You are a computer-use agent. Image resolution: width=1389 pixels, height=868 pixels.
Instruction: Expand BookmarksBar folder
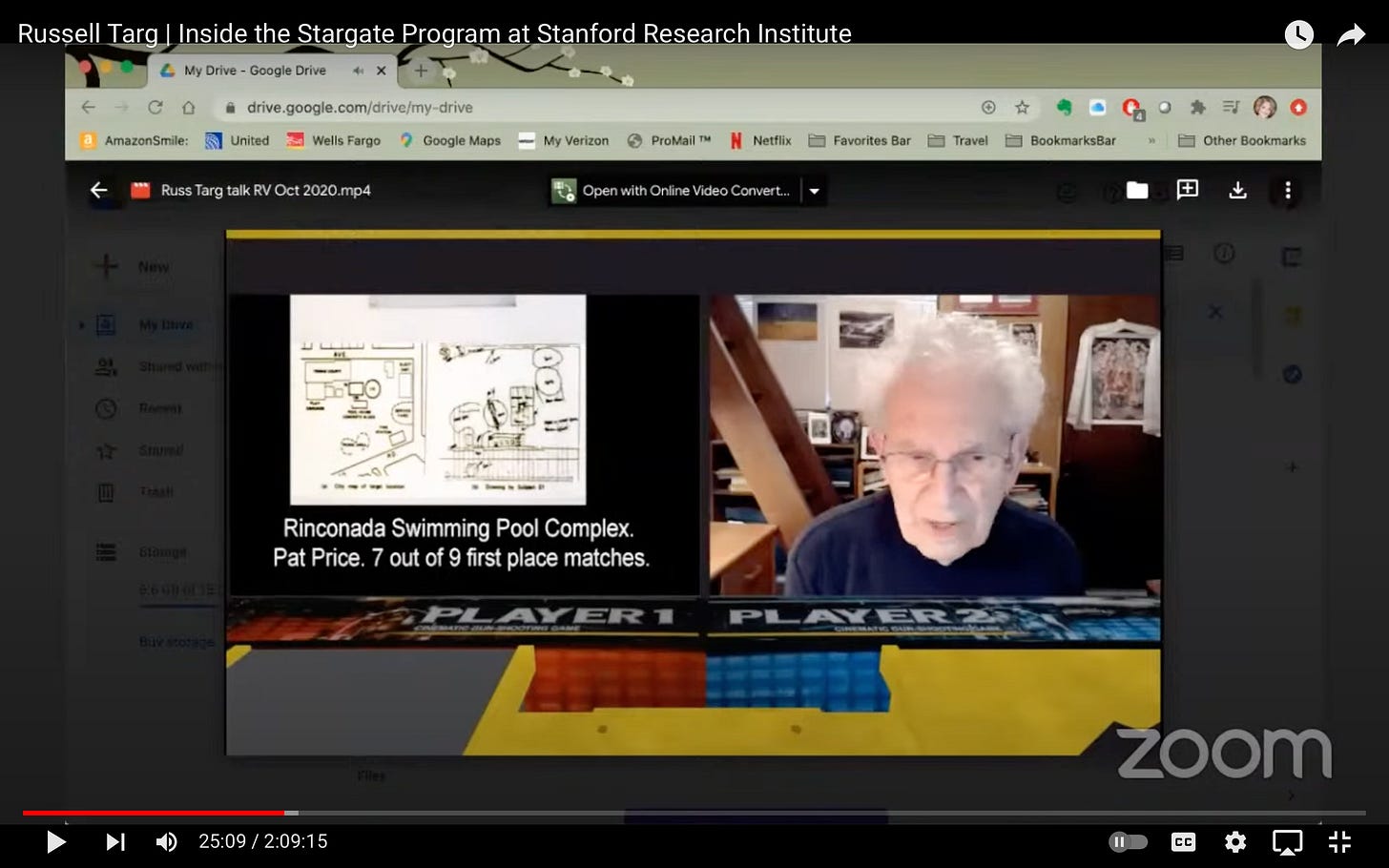click(1061, 140)
